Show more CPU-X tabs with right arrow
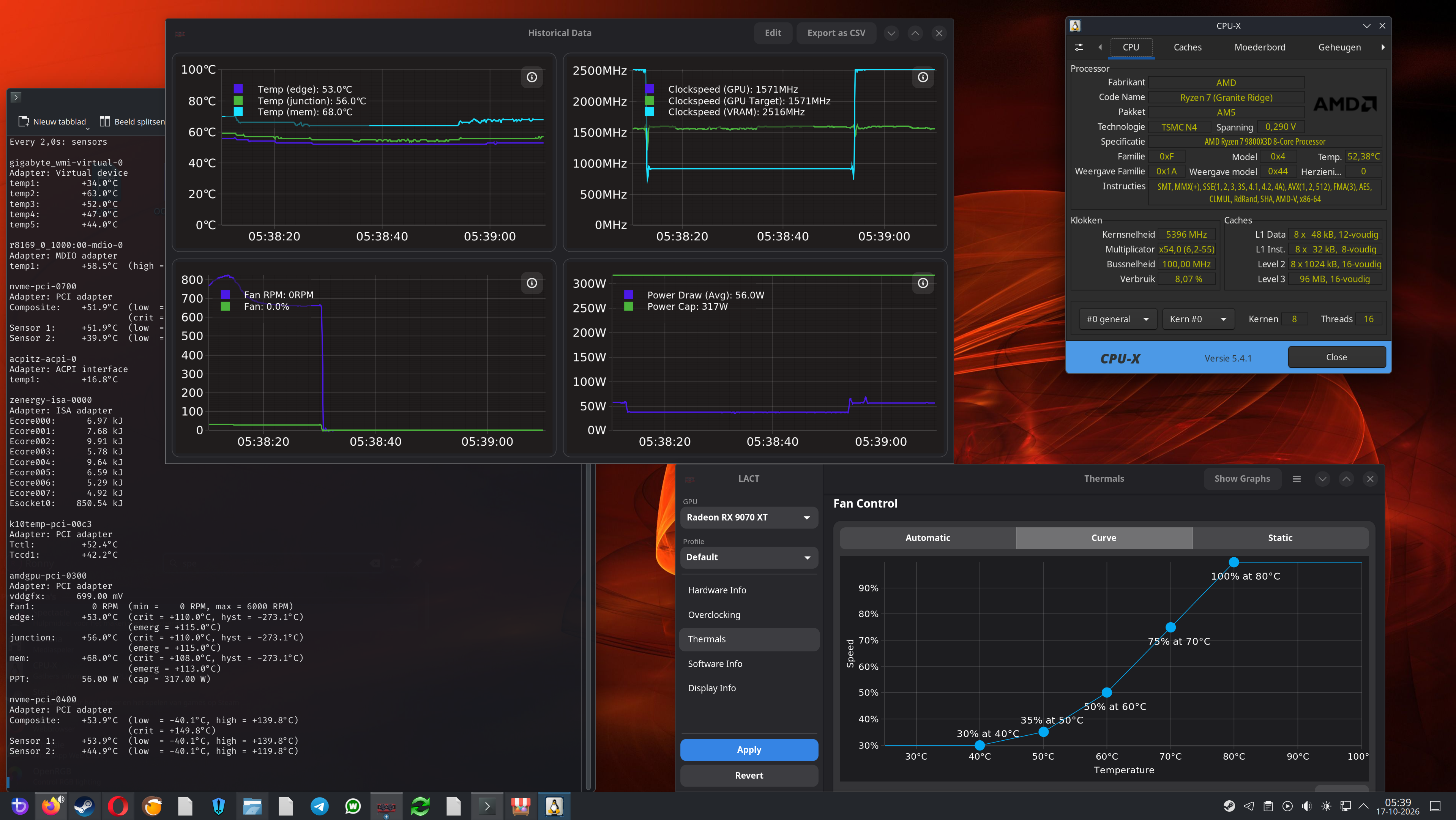Viewport: 1456px width, 820px height. click(x=1382, y=47)
